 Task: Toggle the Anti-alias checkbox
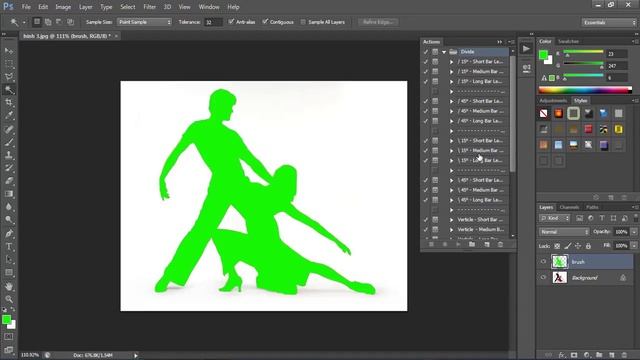[231, 22]
